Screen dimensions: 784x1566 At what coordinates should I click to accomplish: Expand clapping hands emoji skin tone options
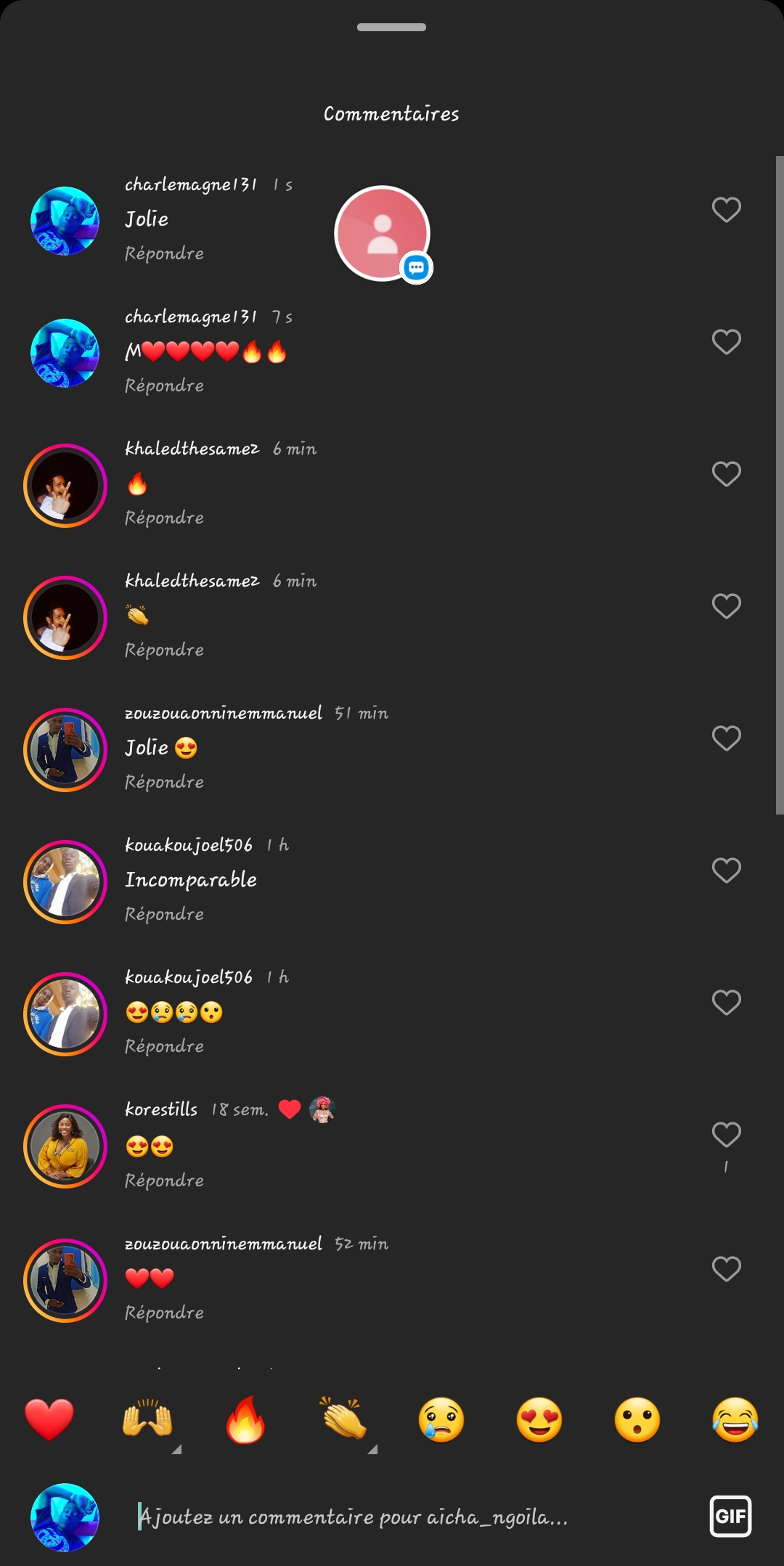click(x=372, y=1449)
